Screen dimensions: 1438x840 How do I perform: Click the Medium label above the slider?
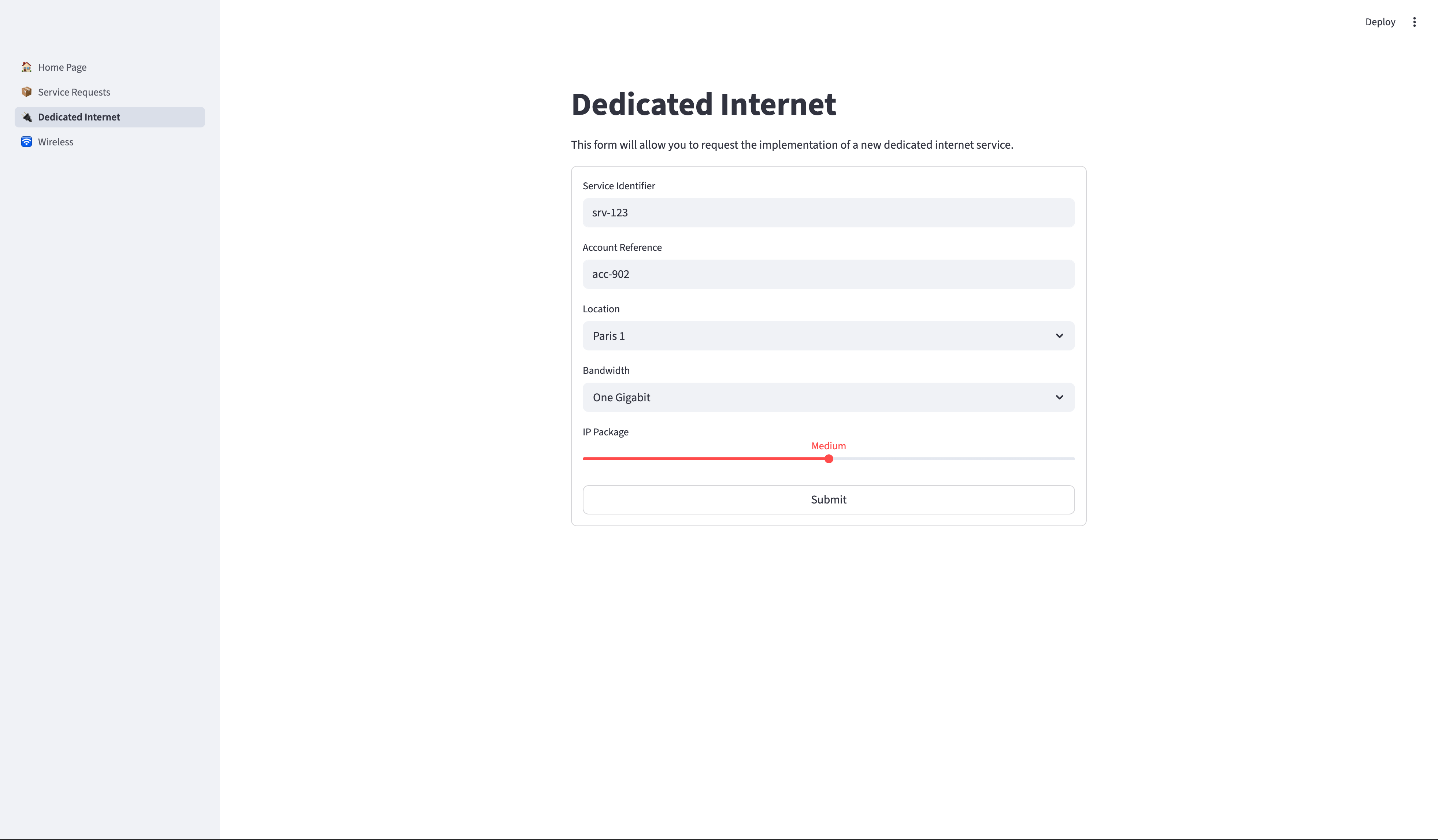[x=828, y=446]
